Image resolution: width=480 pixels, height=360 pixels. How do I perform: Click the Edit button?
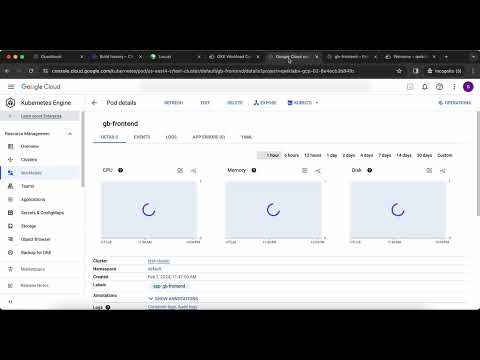(205, 103)
